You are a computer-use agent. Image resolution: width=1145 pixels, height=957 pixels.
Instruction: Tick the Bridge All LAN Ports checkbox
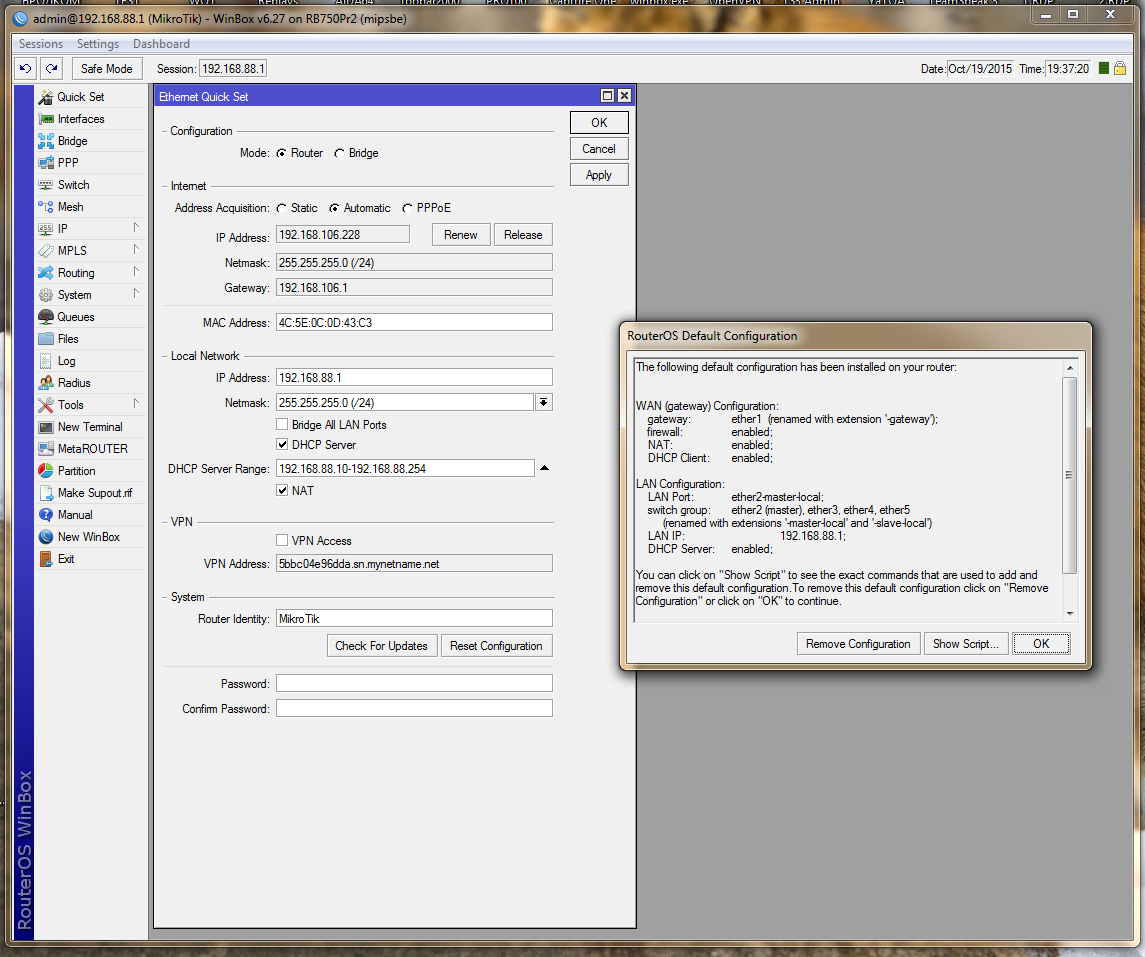point(283,425)
